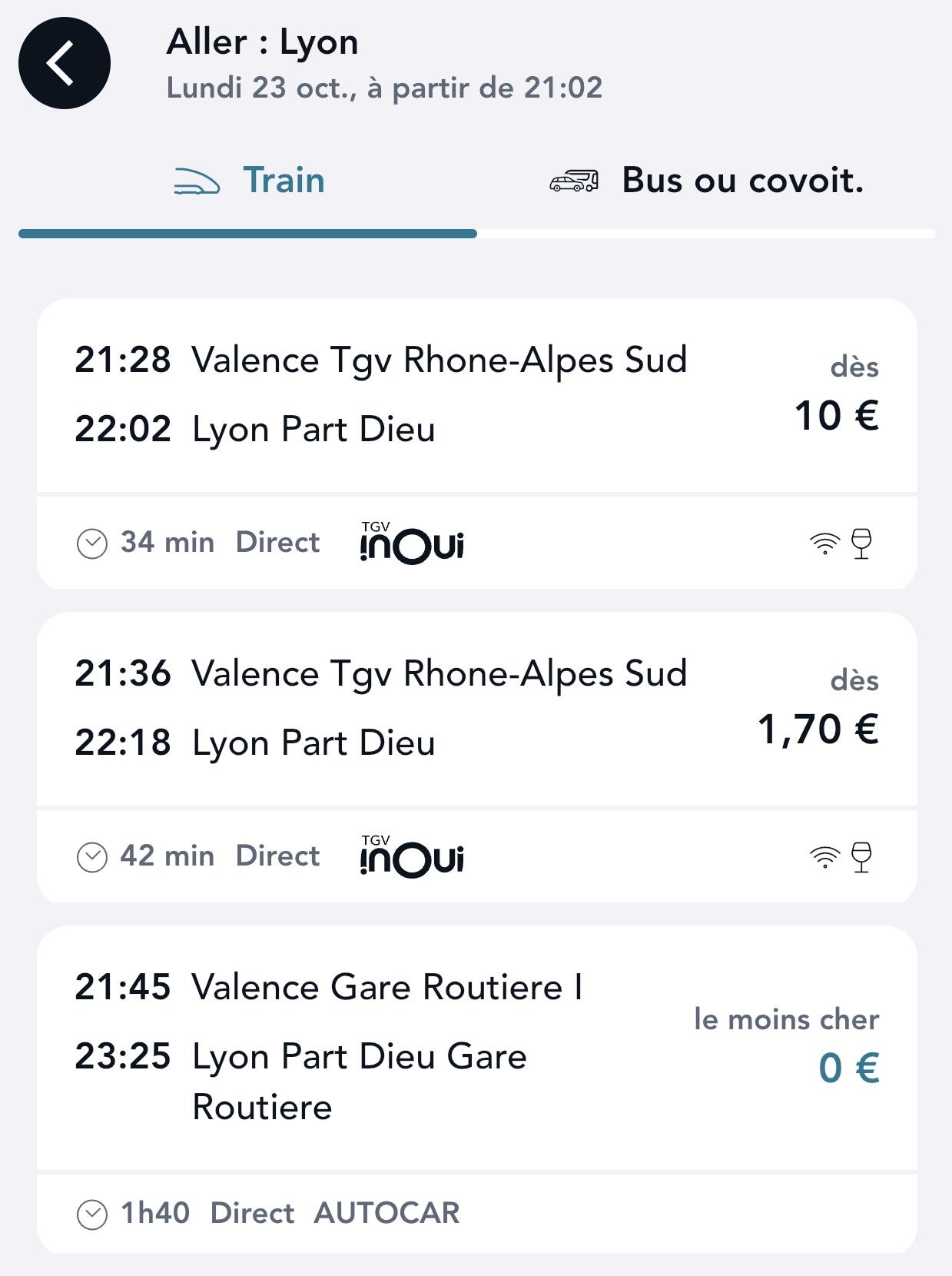Screen dimensions: 952x1276
Task: Click the bar glass icon on 21:36 train
Action: pyautogui.click(x=862, y=857)
